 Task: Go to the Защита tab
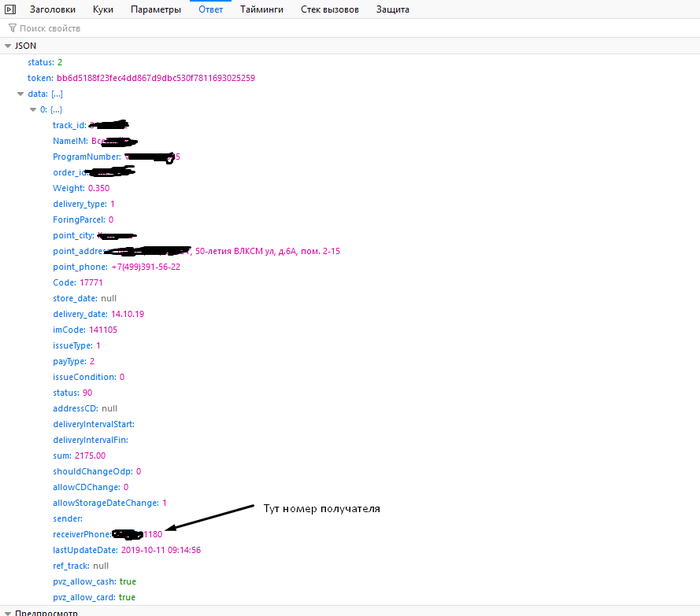393,10
